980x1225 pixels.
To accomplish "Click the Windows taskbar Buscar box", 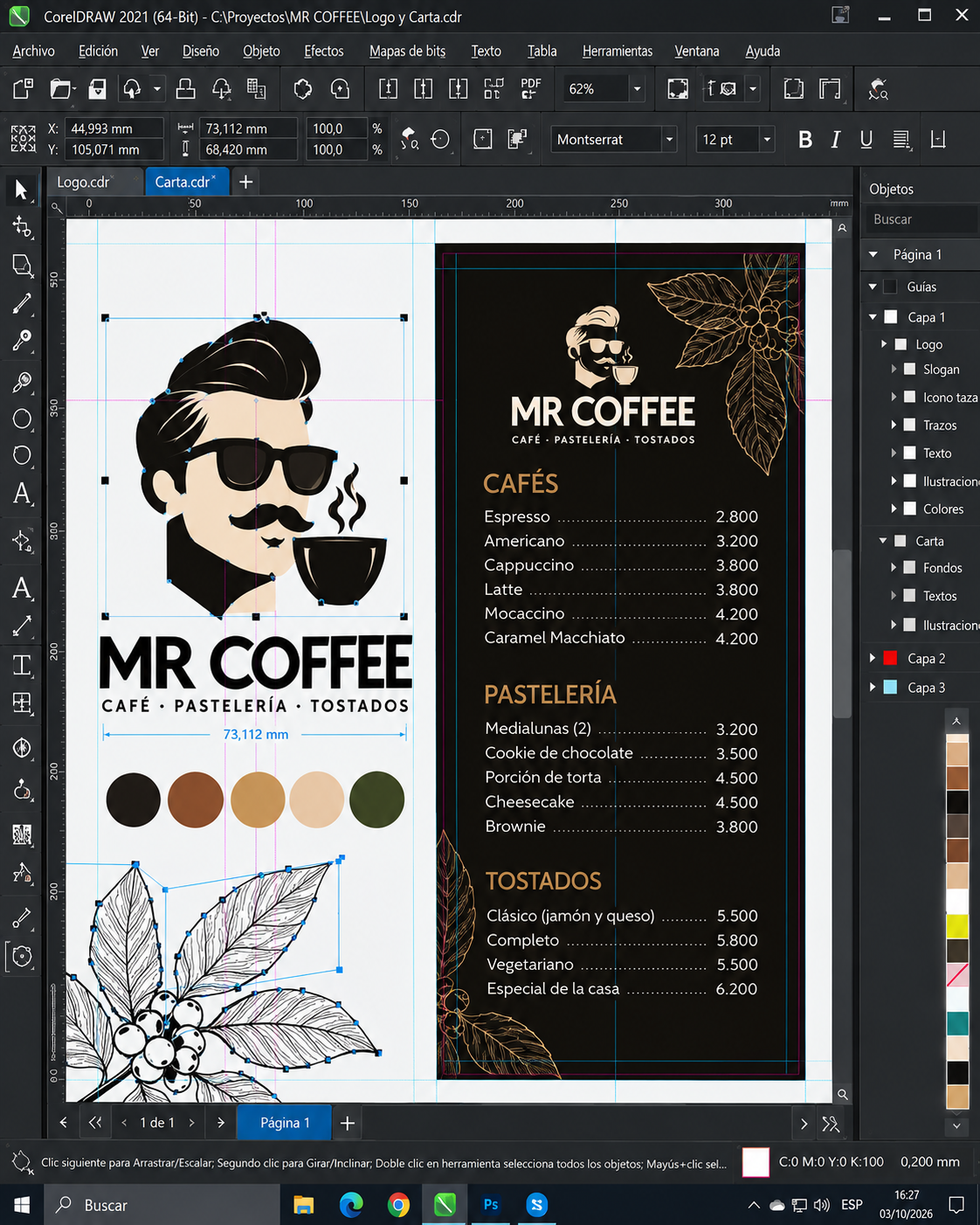I will 162,1205.
